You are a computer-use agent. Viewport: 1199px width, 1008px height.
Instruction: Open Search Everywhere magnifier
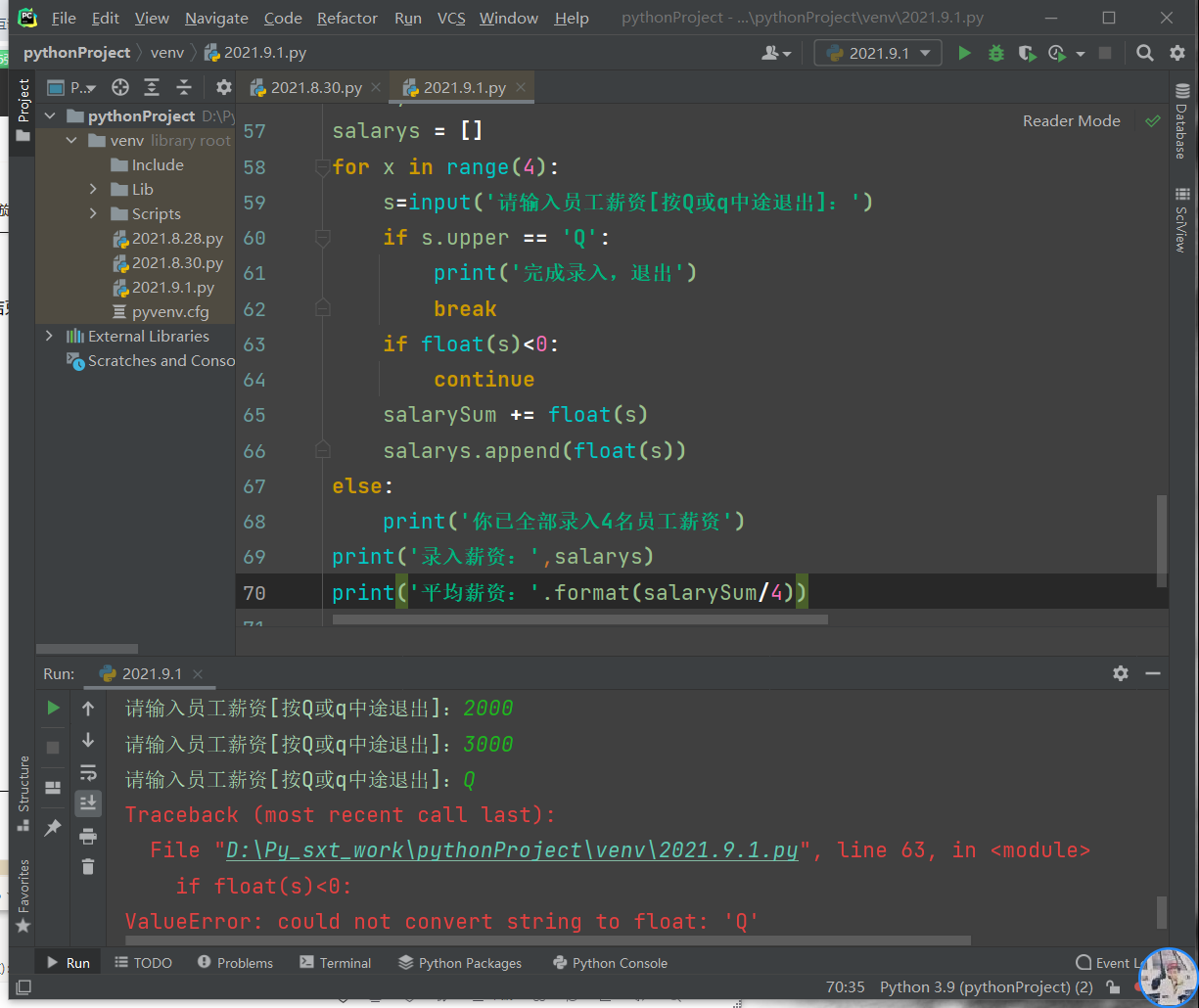click(1145, 53)
